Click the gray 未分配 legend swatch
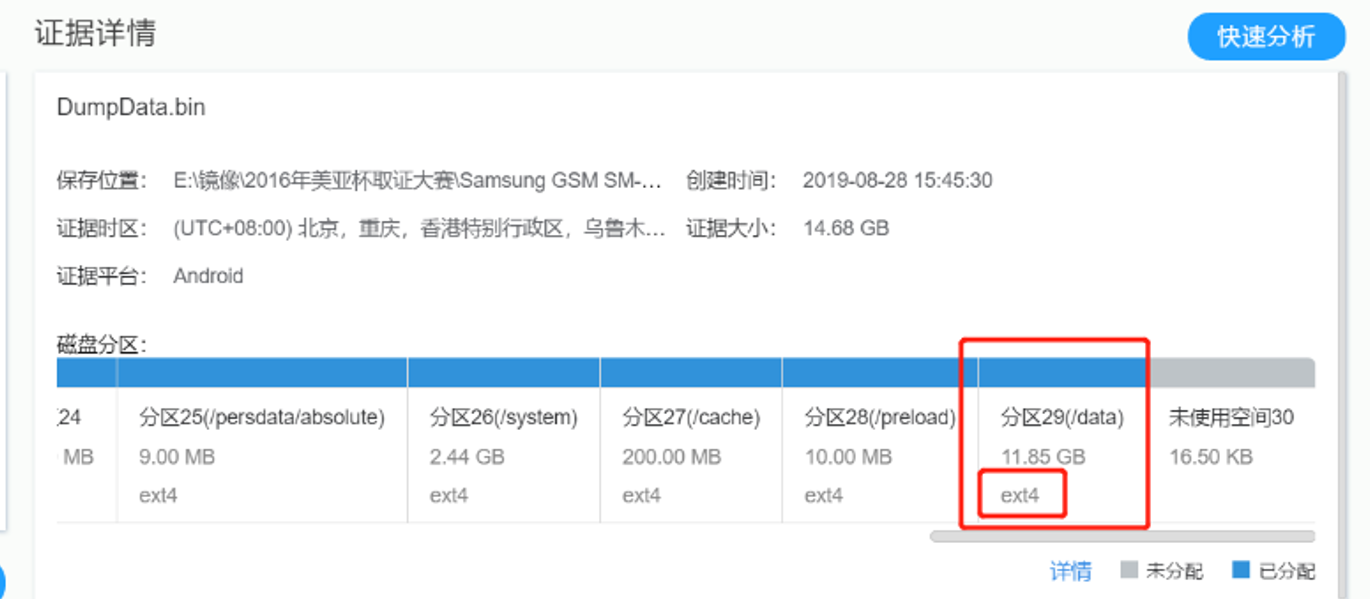1370x599 pixels. [x=1129, y=571]
